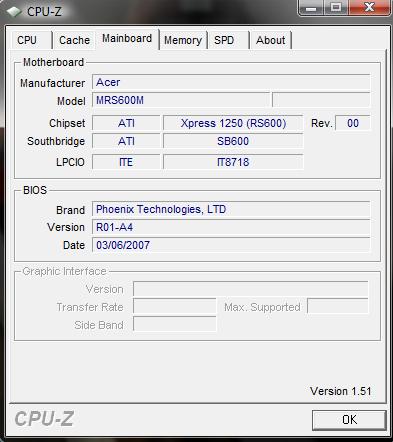Click the Manufacturer field showing Acer
The width and height of the screenshot is (393, 442).
click(x=231, y=82)
